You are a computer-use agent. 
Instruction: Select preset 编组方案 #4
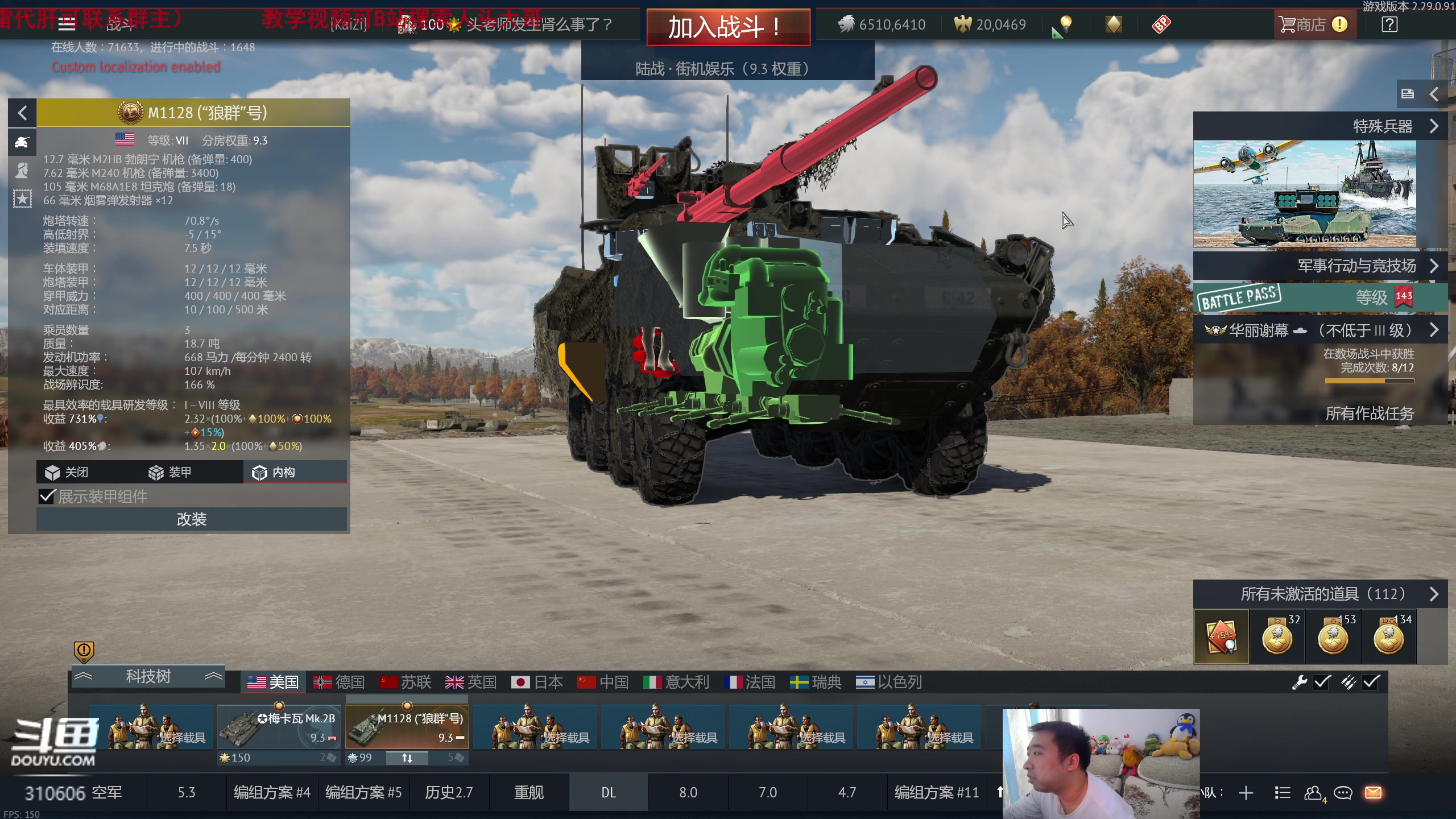click(272, 793)
